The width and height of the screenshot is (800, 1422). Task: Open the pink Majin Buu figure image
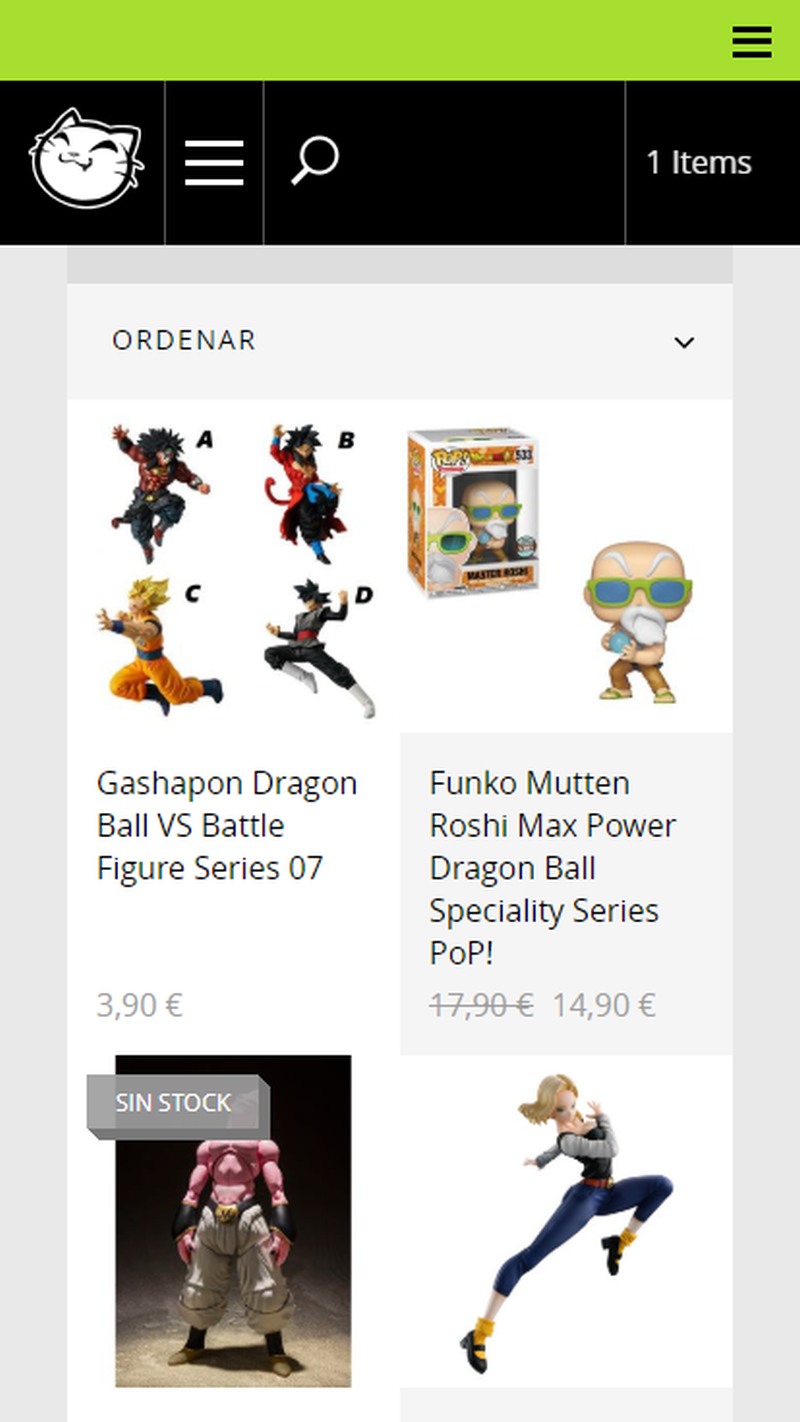(x=234, y=1221)
